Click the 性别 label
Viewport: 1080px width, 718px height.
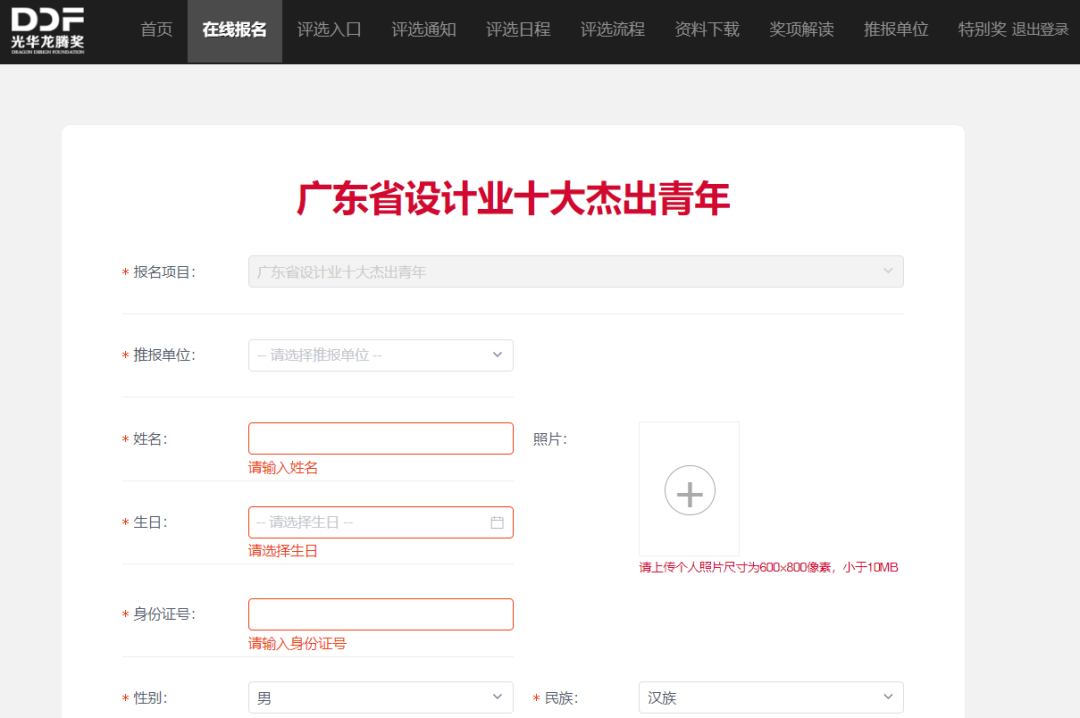point(150,698)
